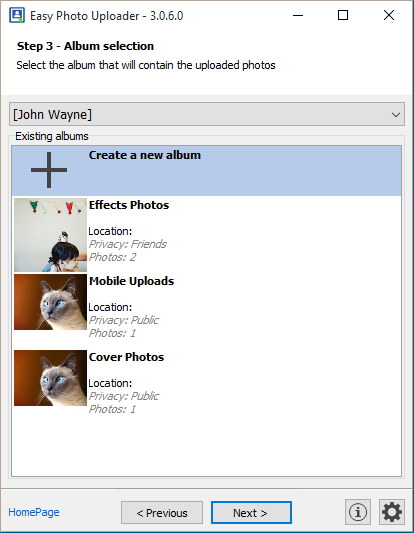Click the 'Cover Photos' album title

[126, 357]
